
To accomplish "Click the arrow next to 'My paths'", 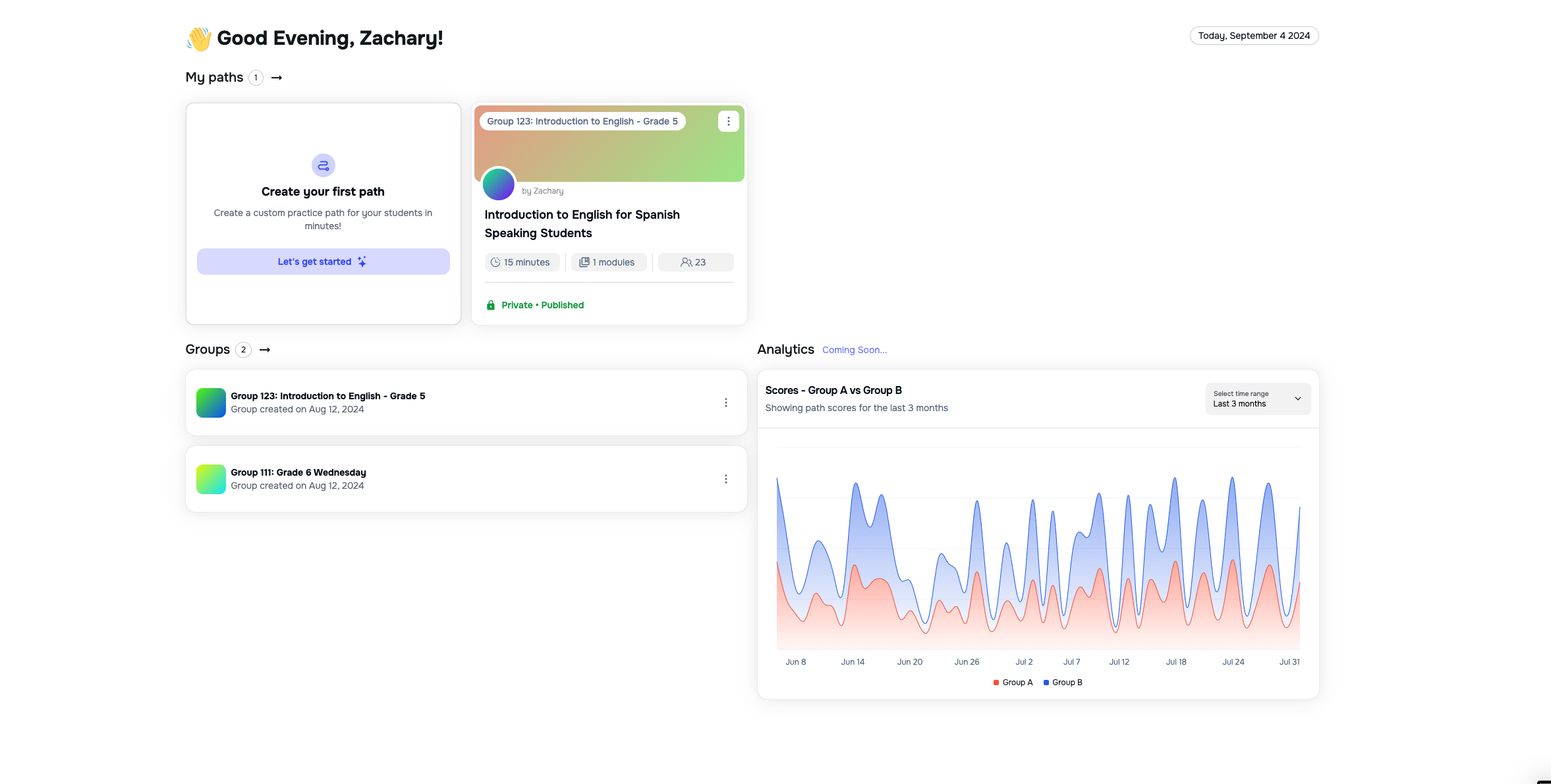I will pyautogui.click(x=277, y=77).
